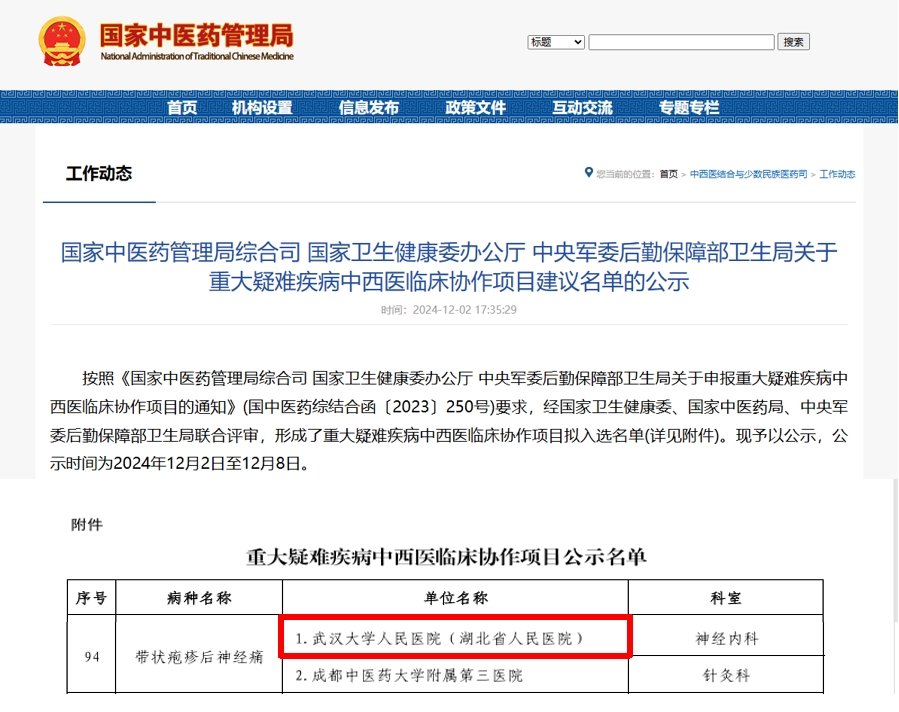
Task: Click the serial number 94 cell
Action: click(x=92, y=656)
